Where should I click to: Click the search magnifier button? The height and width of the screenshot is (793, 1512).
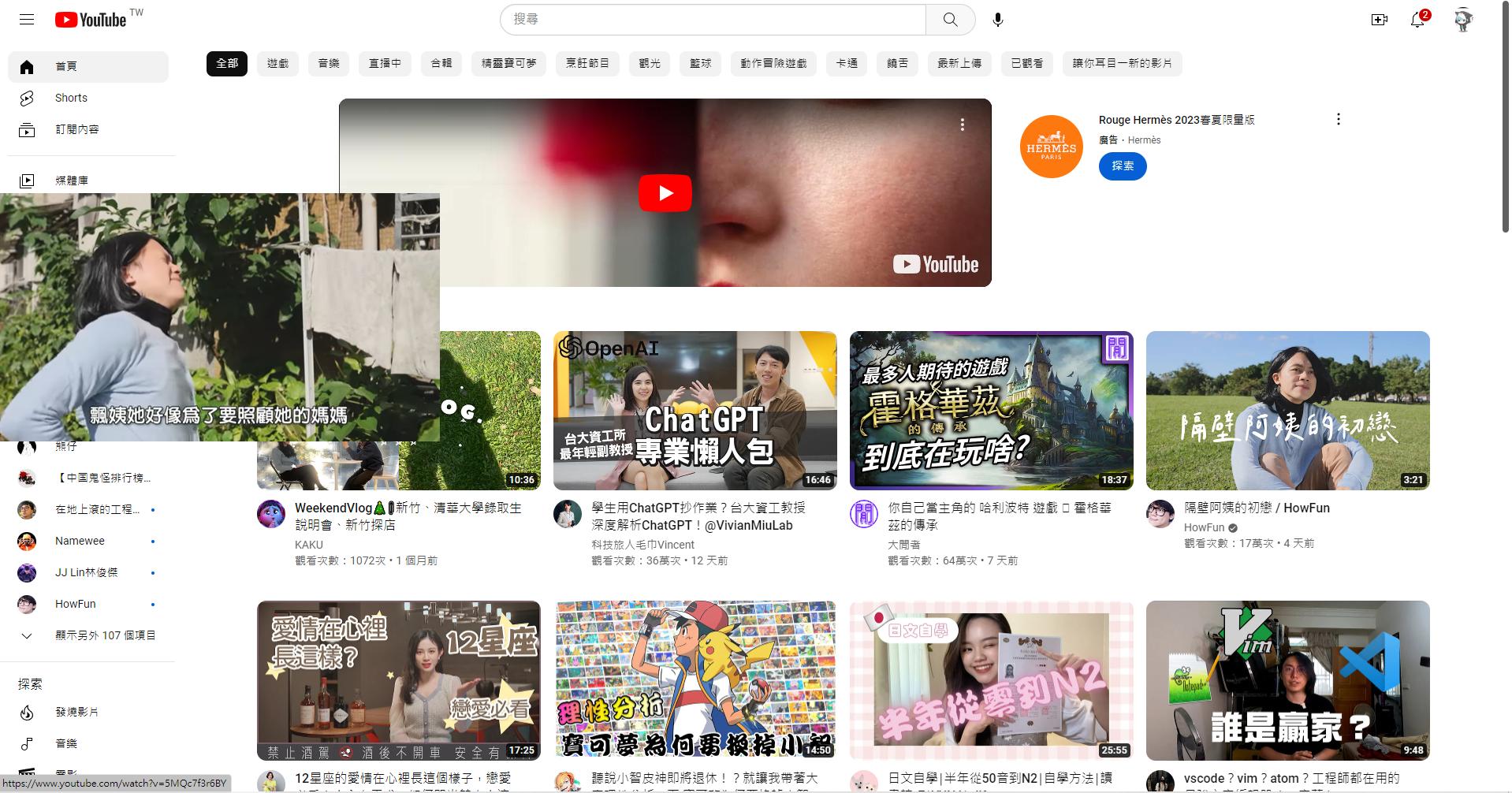click(951, 20)
